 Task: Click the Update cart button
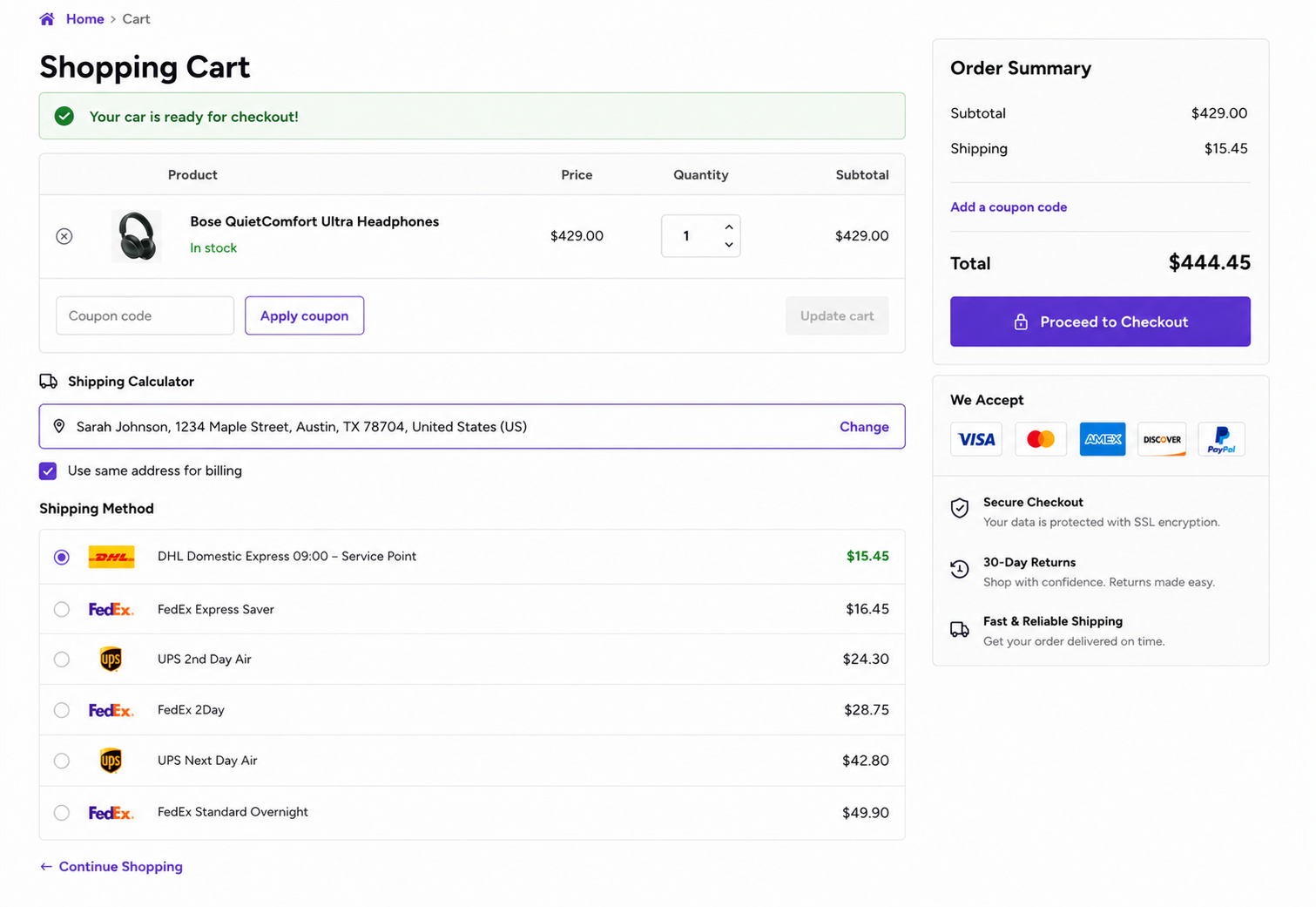pyautogui.click(x=837, y=315)
